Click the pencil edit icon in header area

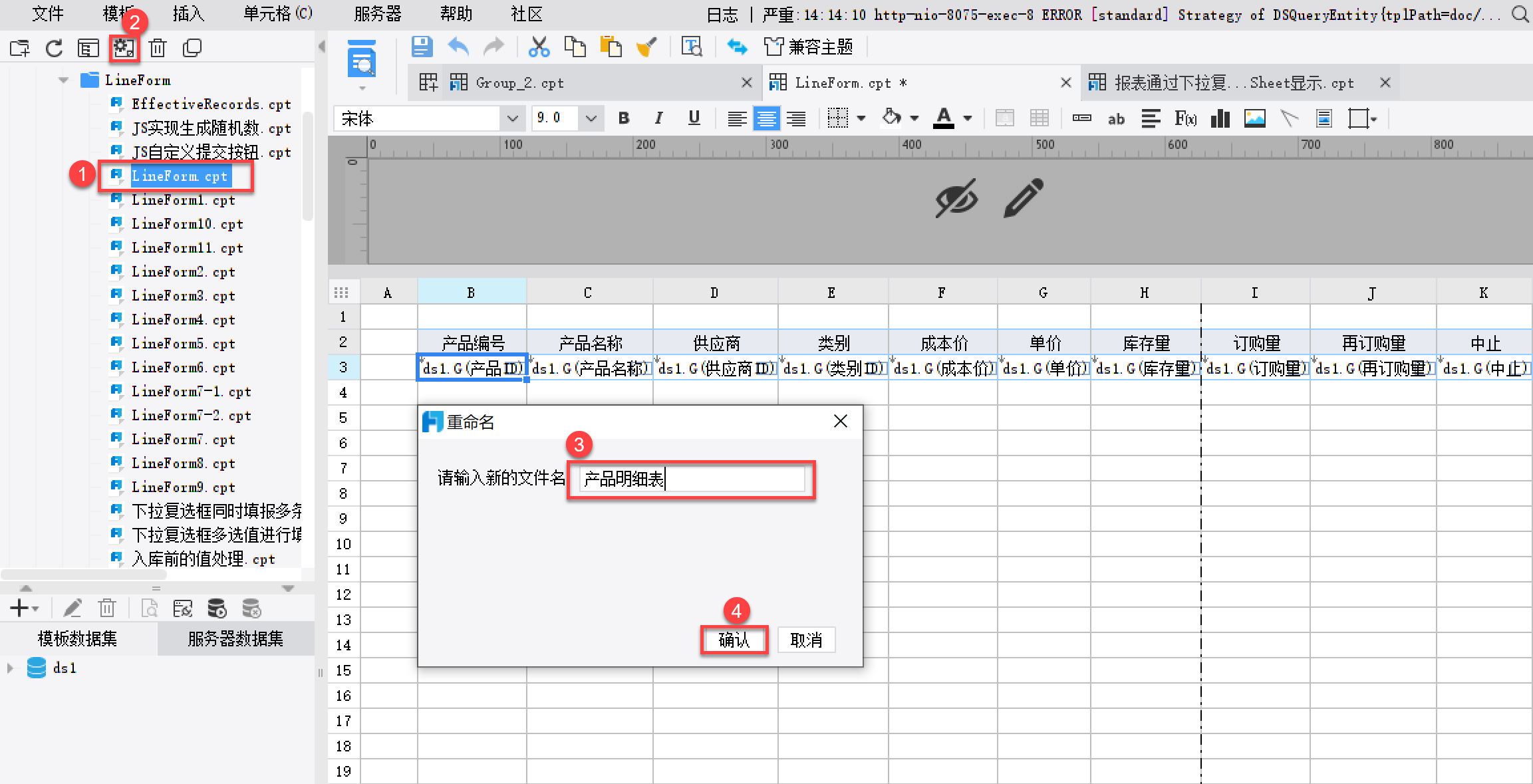(x=1023, y=198)
